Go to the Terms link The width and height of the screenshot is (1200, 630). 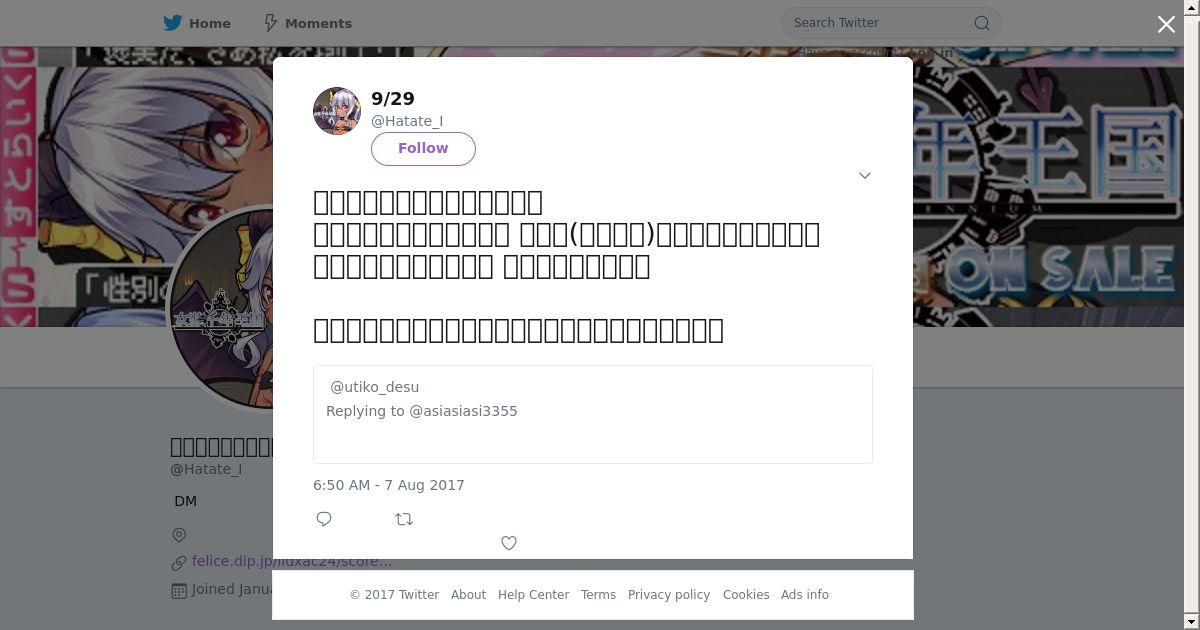[598, 594]
